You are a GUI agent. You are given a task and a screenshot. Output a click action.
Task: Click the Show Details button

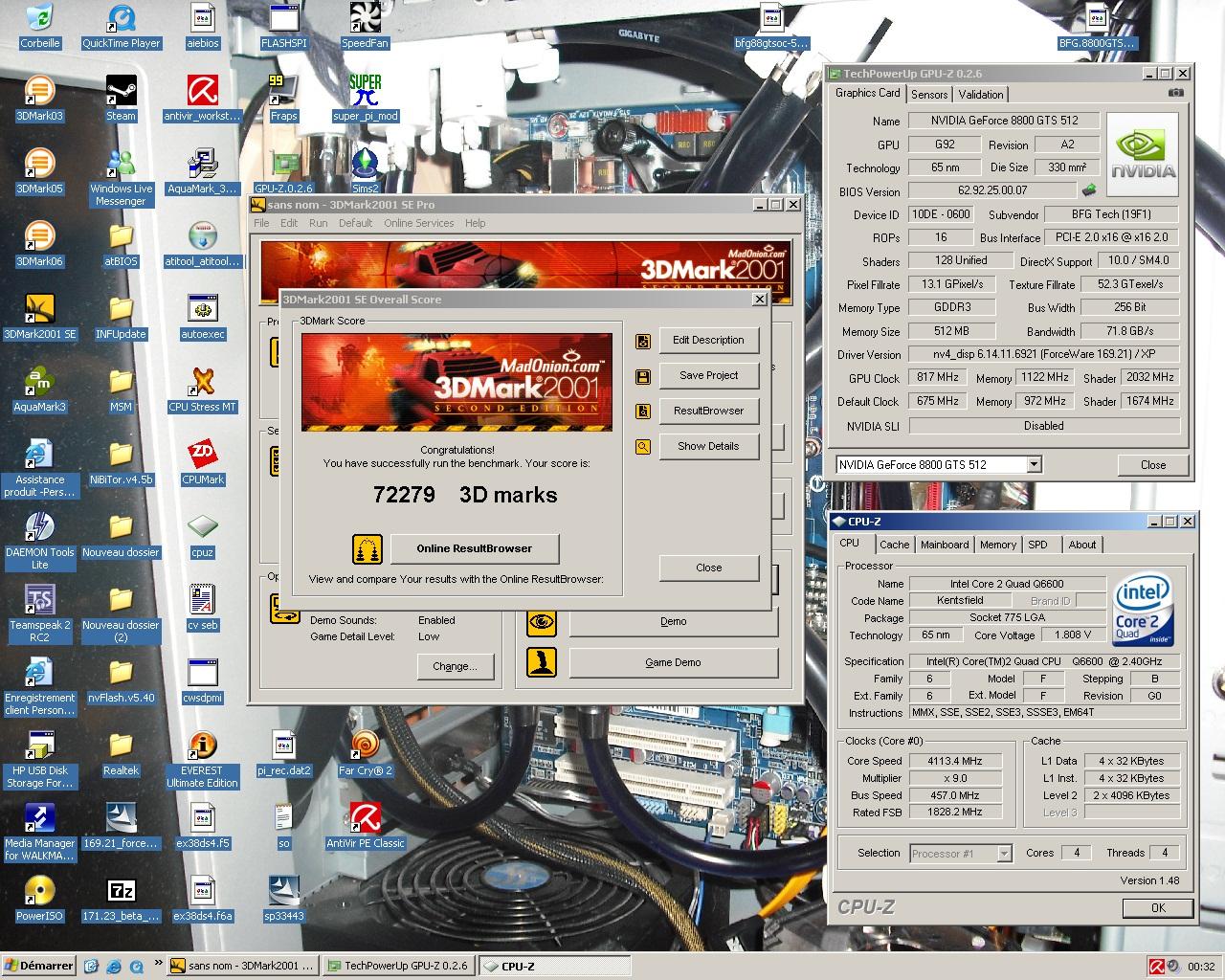pos(708,447)
